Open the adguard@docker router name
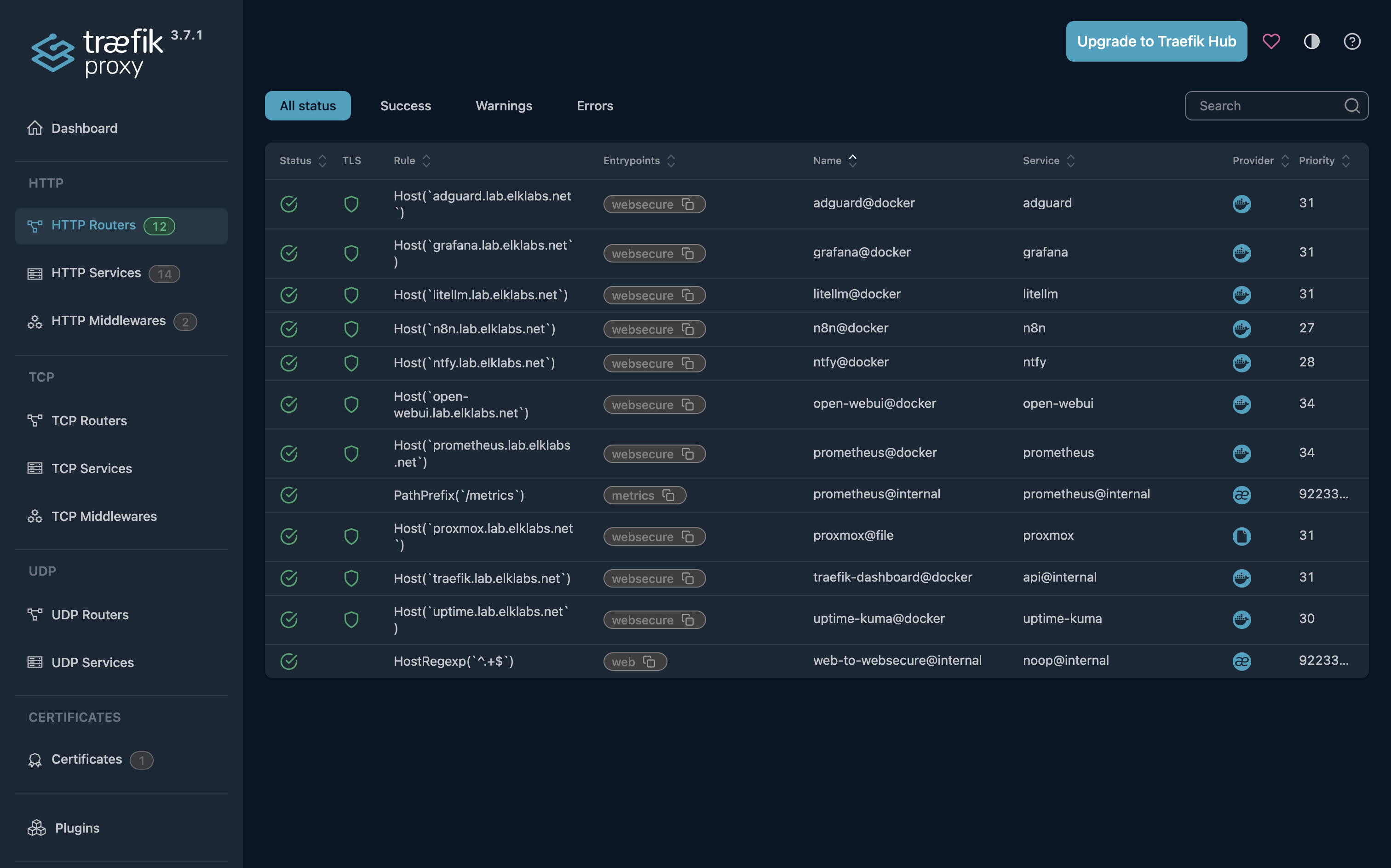The image size is (1391, 868). point(864,203)
